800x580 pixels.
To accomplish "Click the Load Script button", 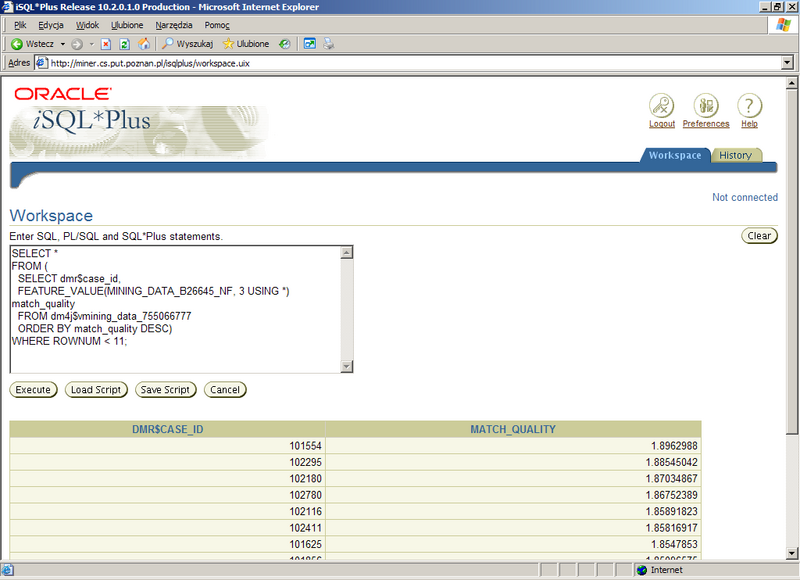I will click(x=96, y=390).
